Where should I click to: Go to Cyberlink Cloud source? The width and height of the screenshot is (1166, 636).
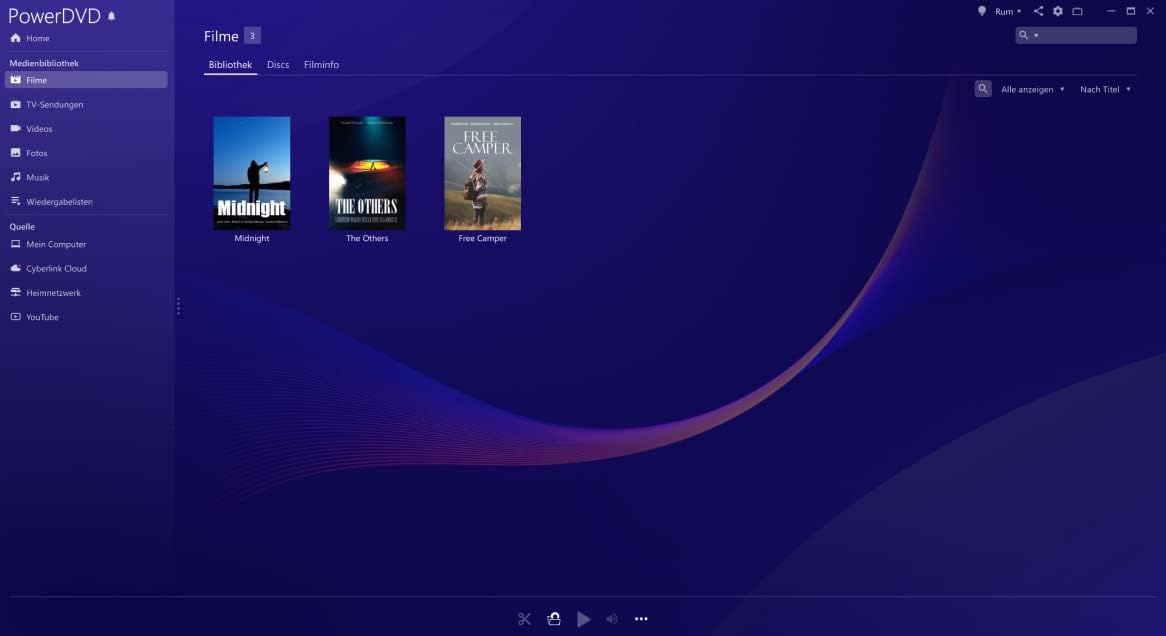click(x=56, y=268)
